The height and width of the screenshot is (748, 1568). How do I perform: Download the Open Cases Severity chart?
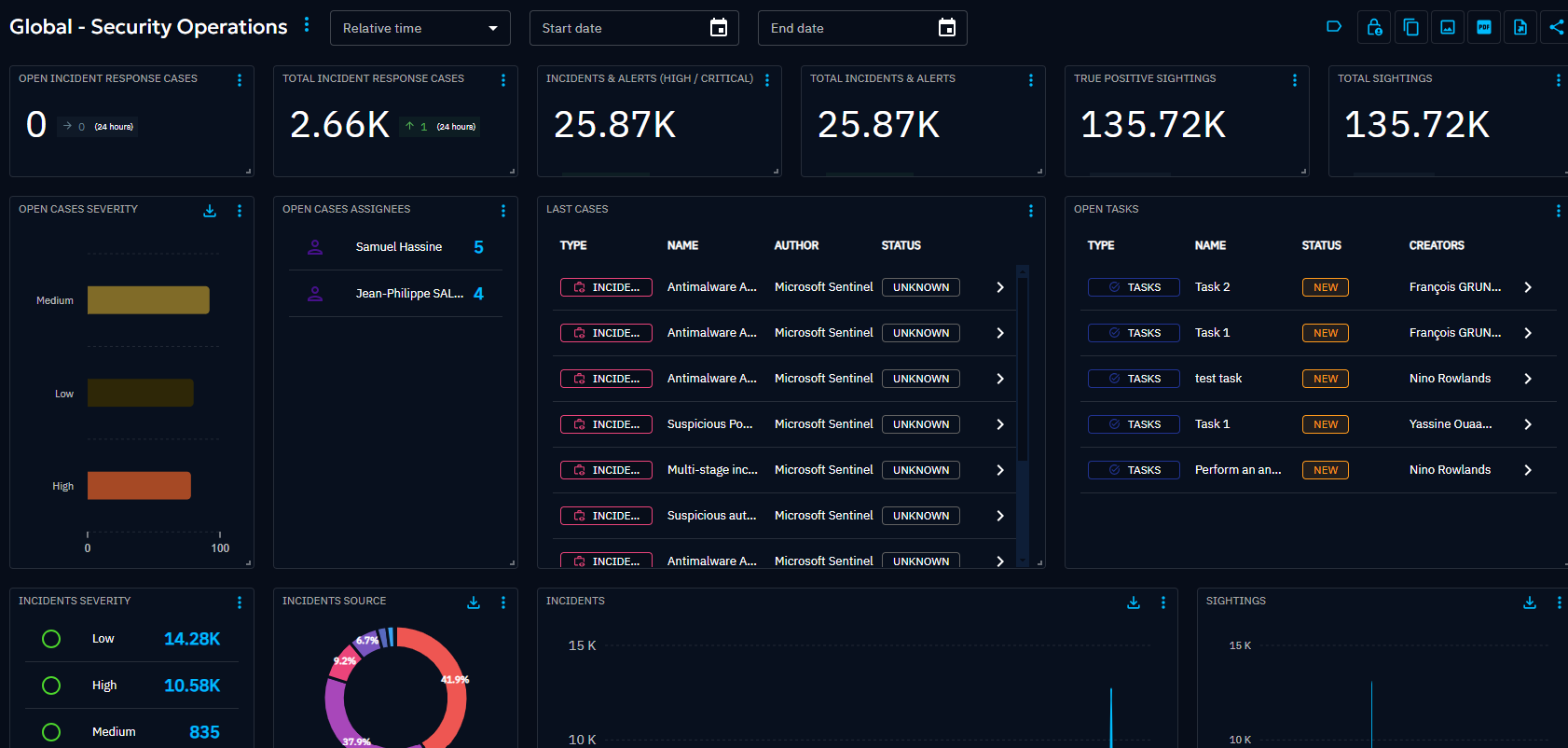coord(210,211)
